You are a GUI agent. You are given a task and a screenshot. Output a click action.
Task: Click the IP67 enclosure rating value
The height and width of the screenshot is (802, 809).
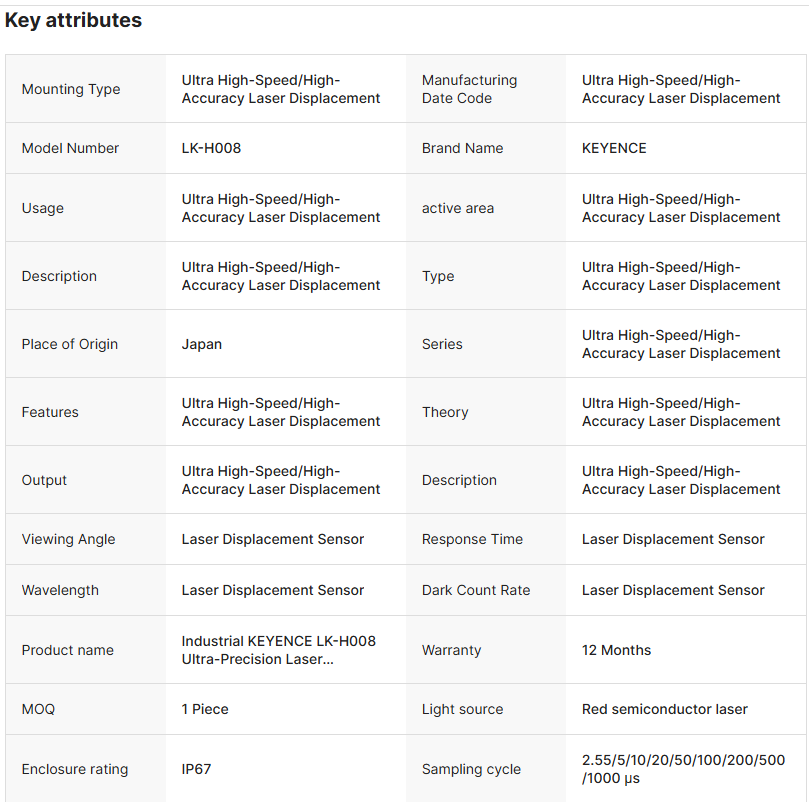tap(196, 769)
